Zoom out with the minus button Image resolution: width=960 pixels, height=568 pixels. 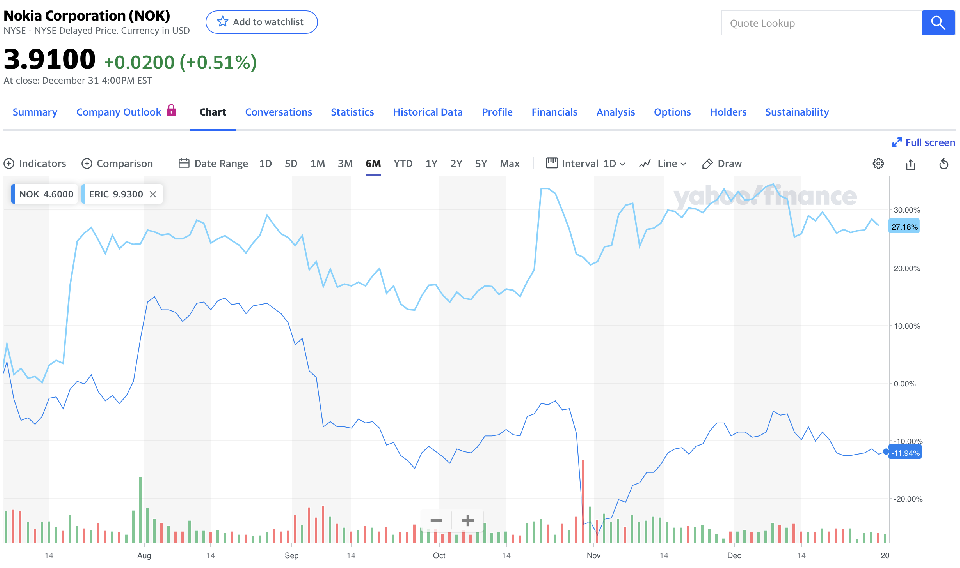click(x=436, y=520)
